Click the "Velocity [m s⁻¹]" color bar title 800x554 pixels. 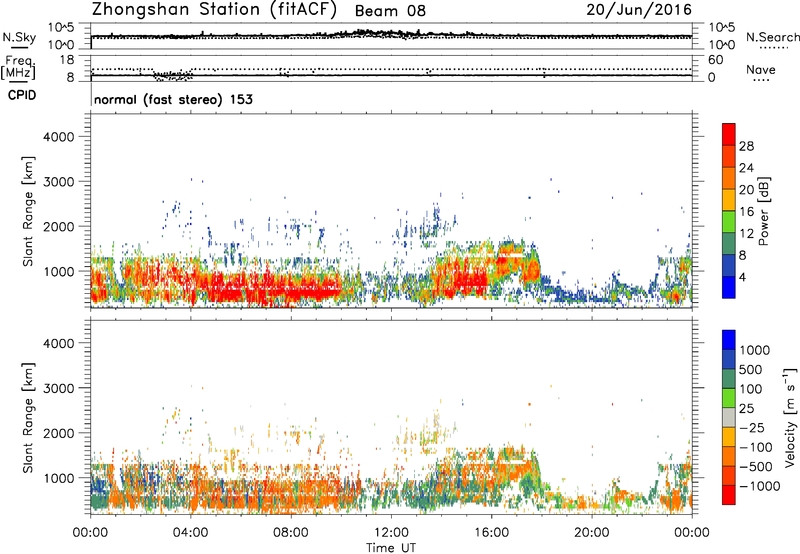(x=790, y=417)
